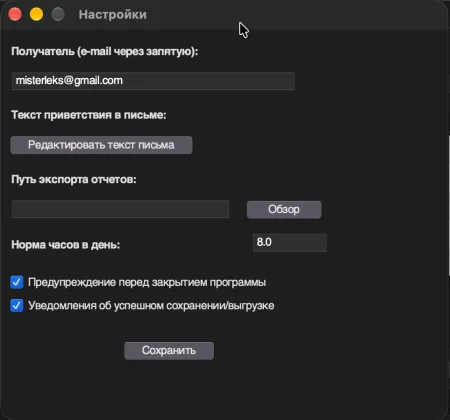Click the 'Получатель (e-mail через запятую):' label
Image resolution: width=450 pixels, height=420 pixels.
click(x=105, y=52)
